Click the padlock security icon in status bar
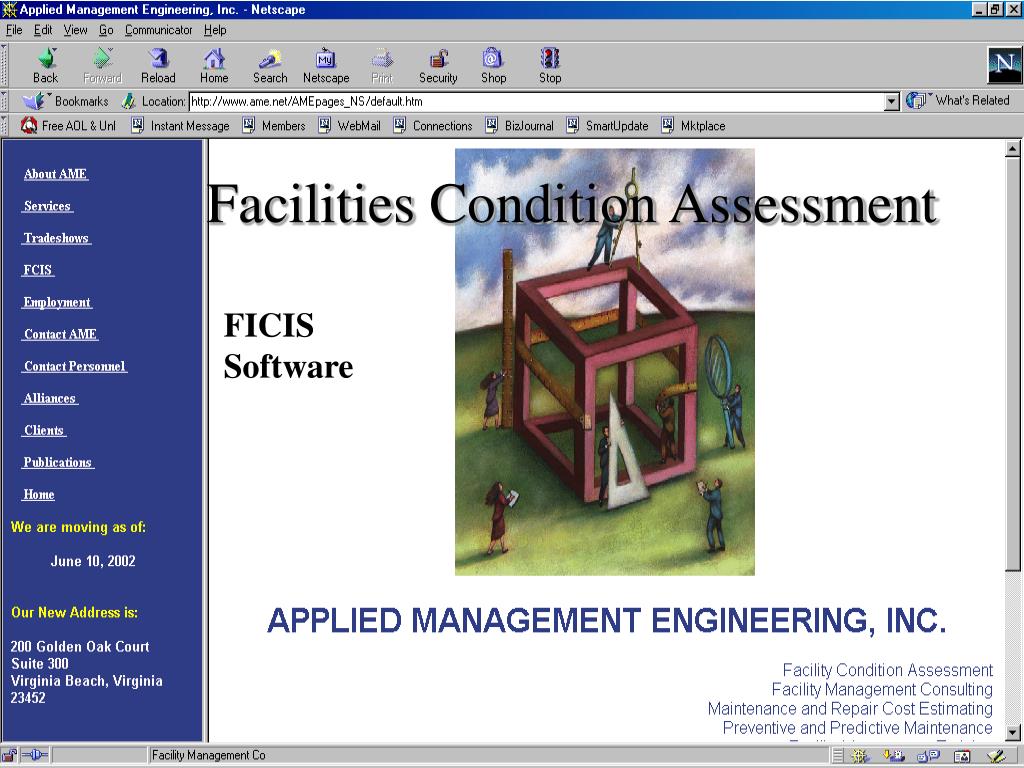Image resolution: width=1024 pixels, height=768 pixels. [9, 756]
